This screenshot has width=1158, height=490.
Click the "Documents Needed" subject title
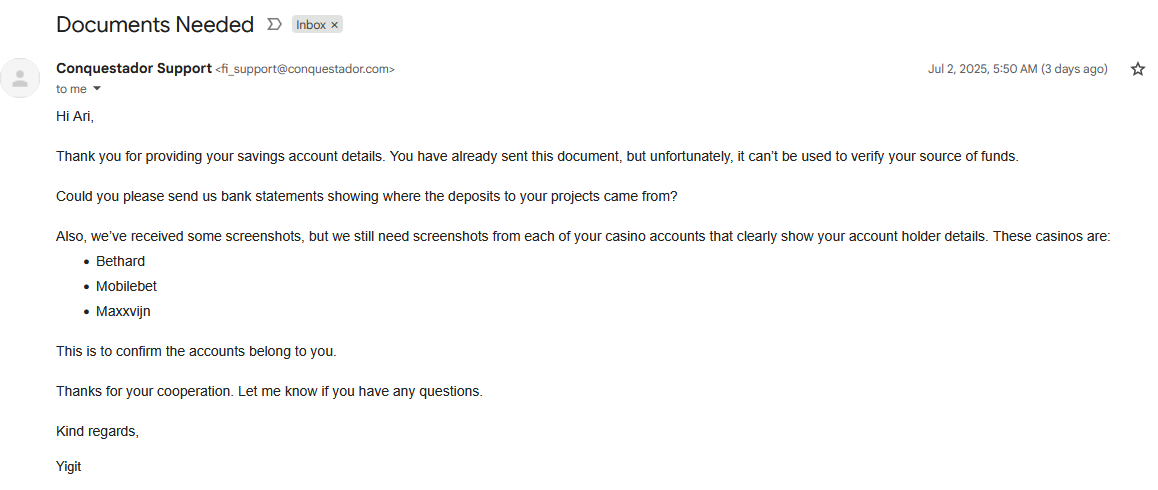(155, 25)
